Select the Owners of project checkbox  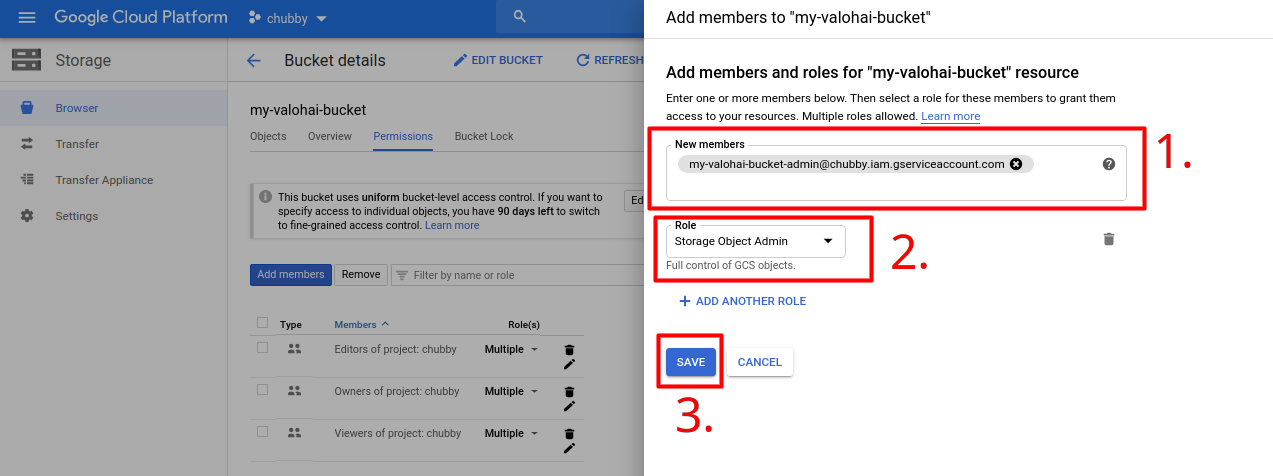(263, 390)
